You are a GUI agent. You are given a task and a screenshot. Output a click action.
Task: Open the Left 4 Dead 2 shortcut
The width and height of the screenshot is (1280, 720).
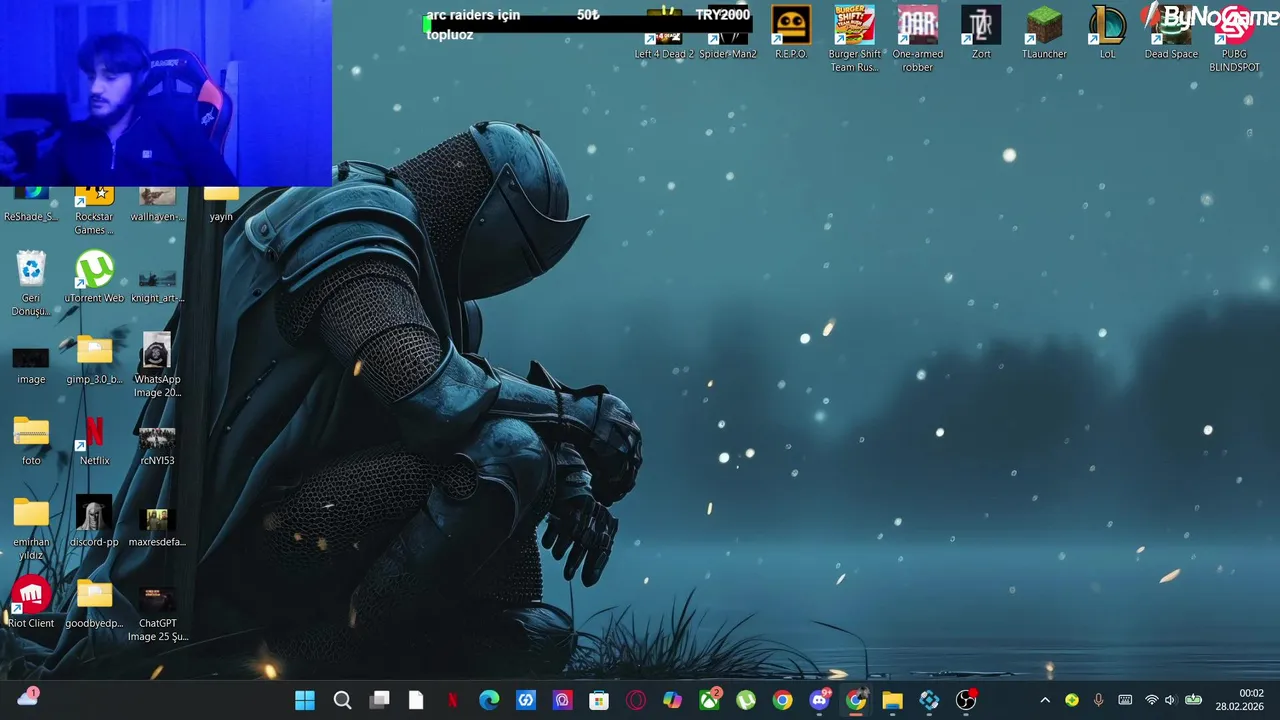click(x=664, y=33)
